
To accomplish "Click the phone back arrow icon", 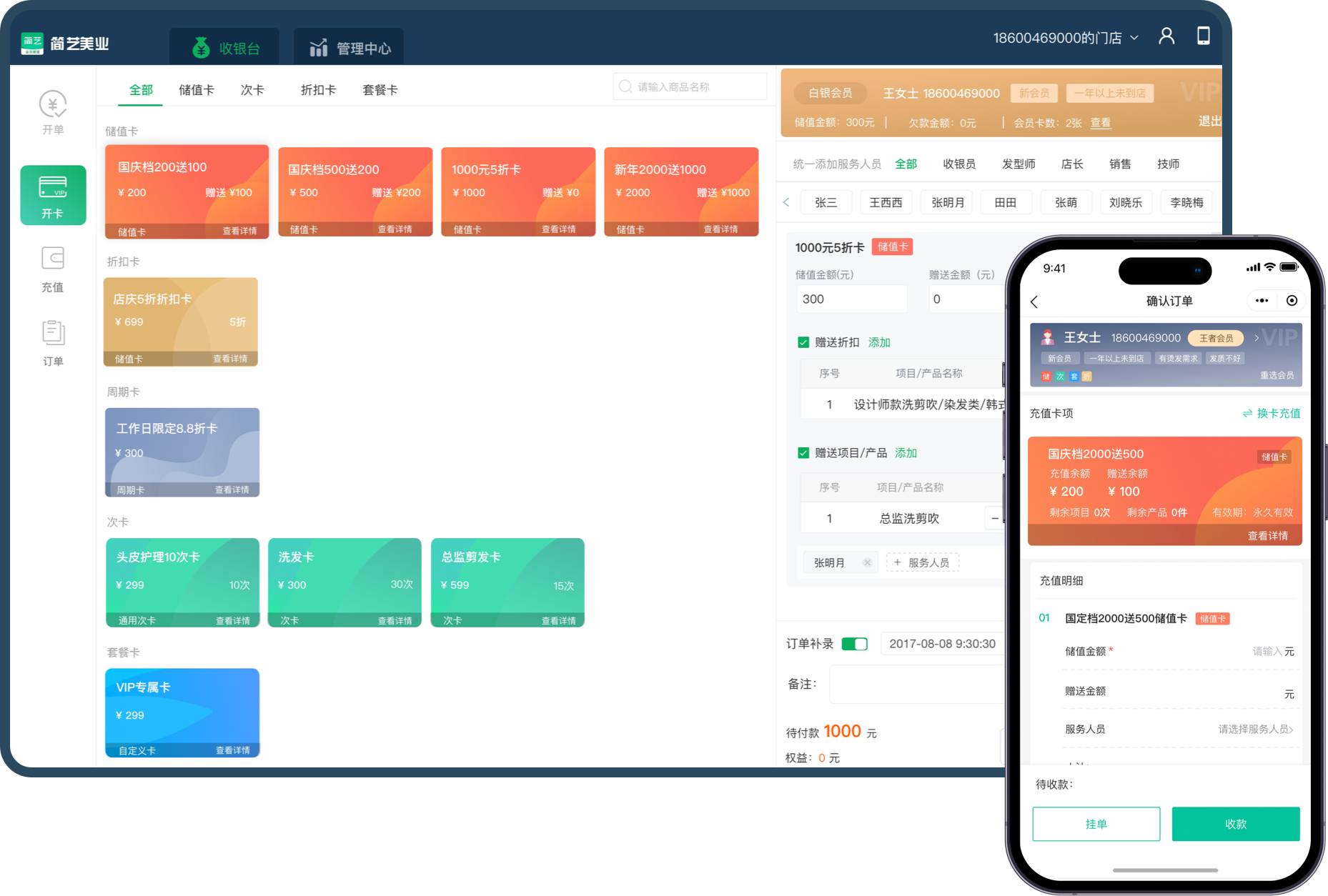I will coord(1034,302).
